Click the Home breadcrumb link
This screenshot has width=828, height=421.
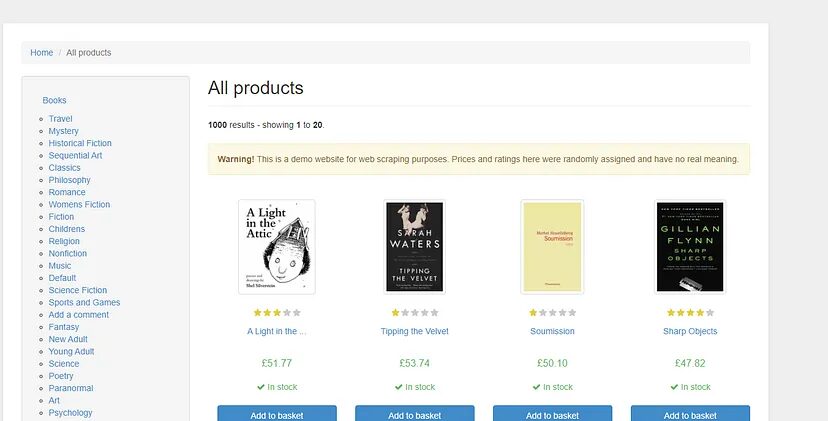[x=41, y=53]
